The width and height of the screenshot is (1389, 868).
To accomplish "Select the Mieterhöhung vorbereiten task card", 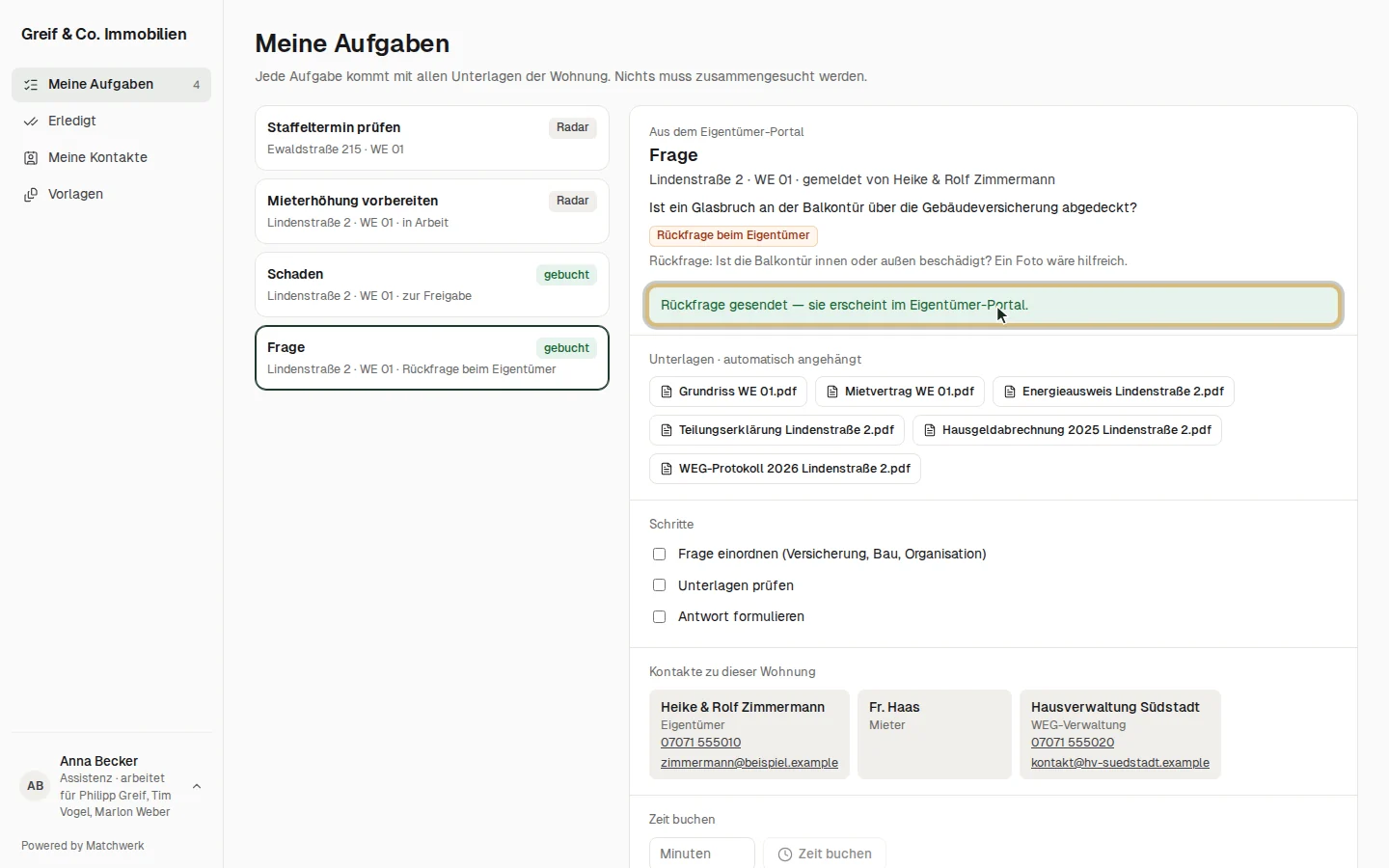I will click(x=432, y=211).
